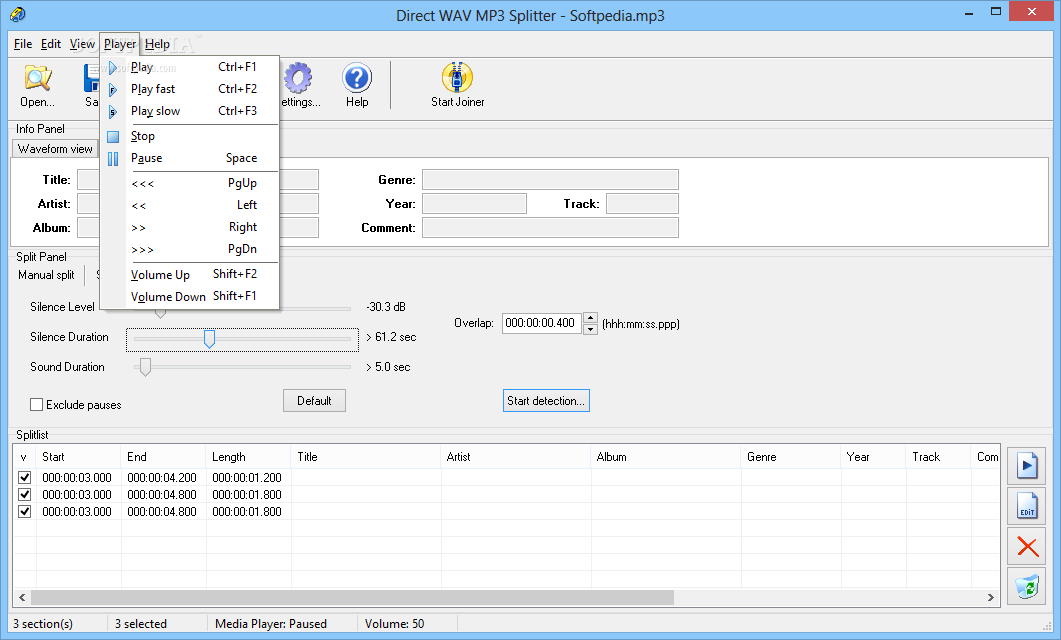
Task: Click the Pause bars icon in menu
Action: point(113,158)
